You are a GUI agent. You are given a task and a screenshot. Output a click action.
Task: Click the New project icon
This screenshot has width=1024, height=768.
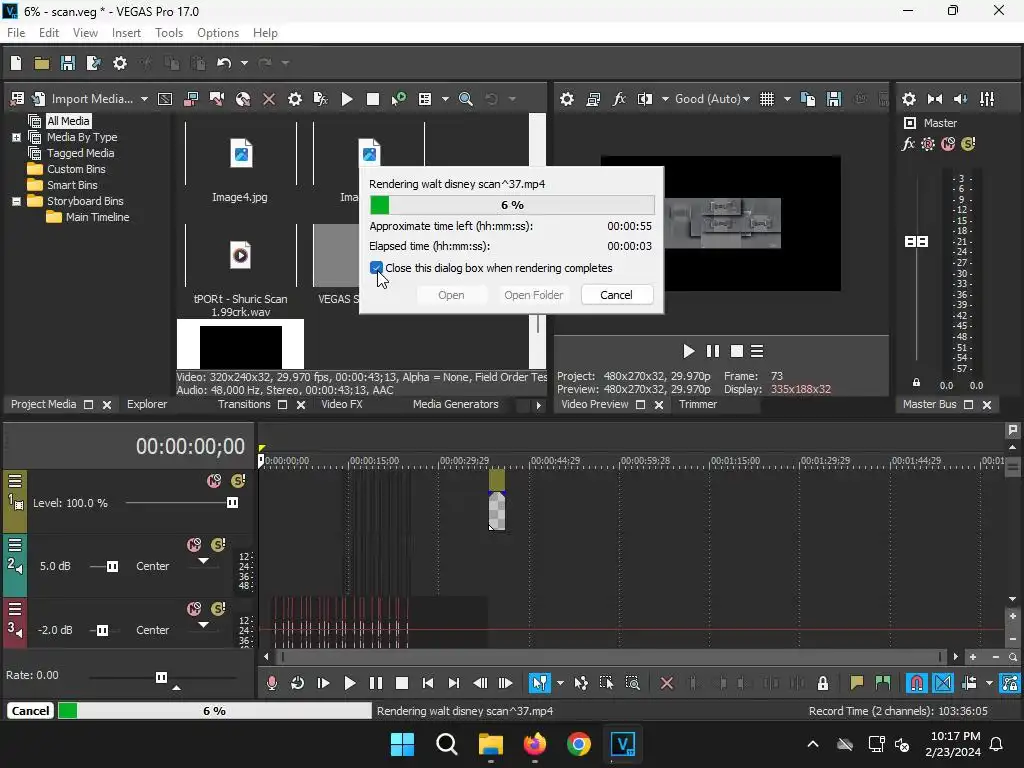16,63
